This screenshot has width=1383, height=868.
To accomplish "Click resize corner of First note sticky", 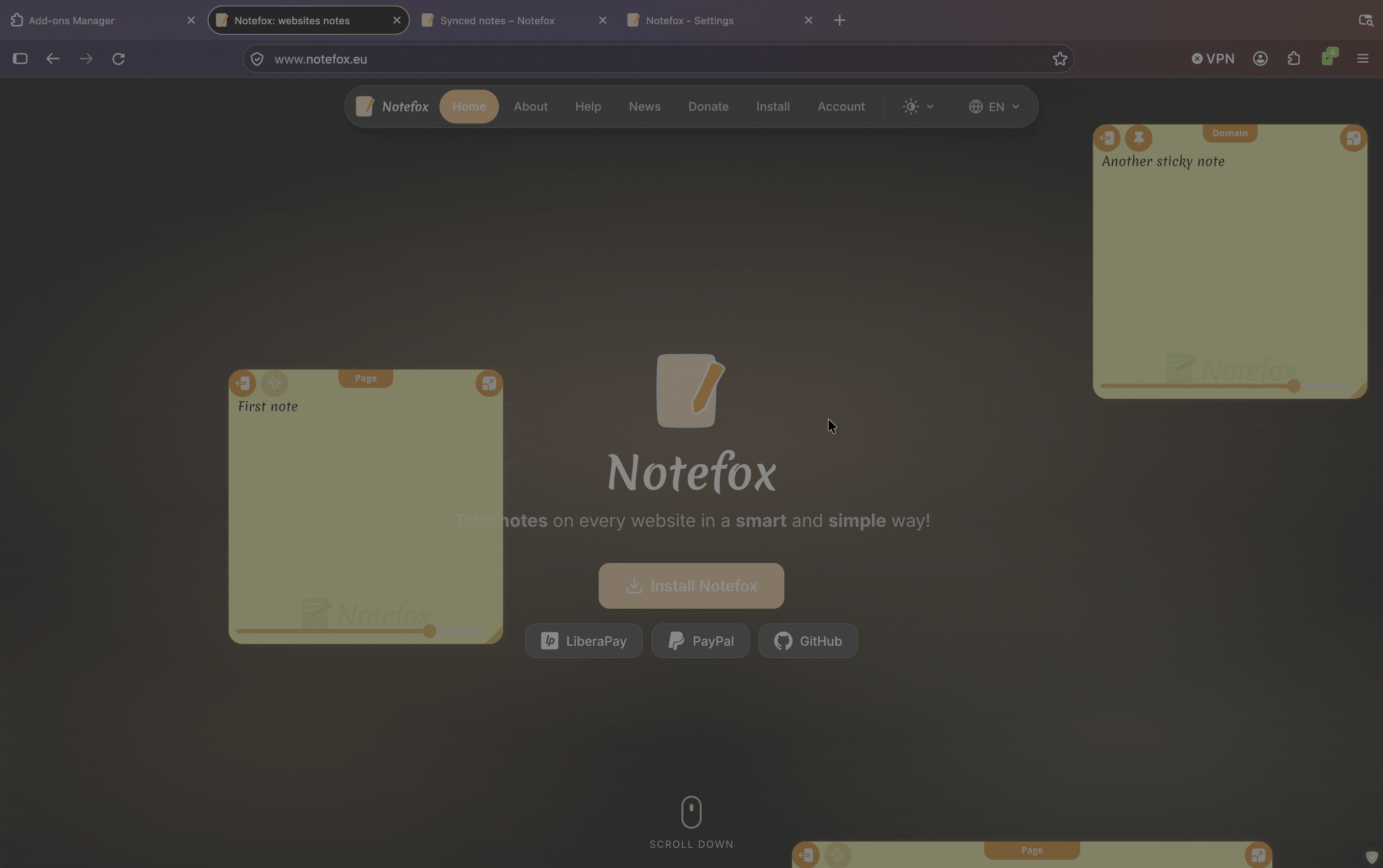I will pyautogui.click(x=494, y=635).
